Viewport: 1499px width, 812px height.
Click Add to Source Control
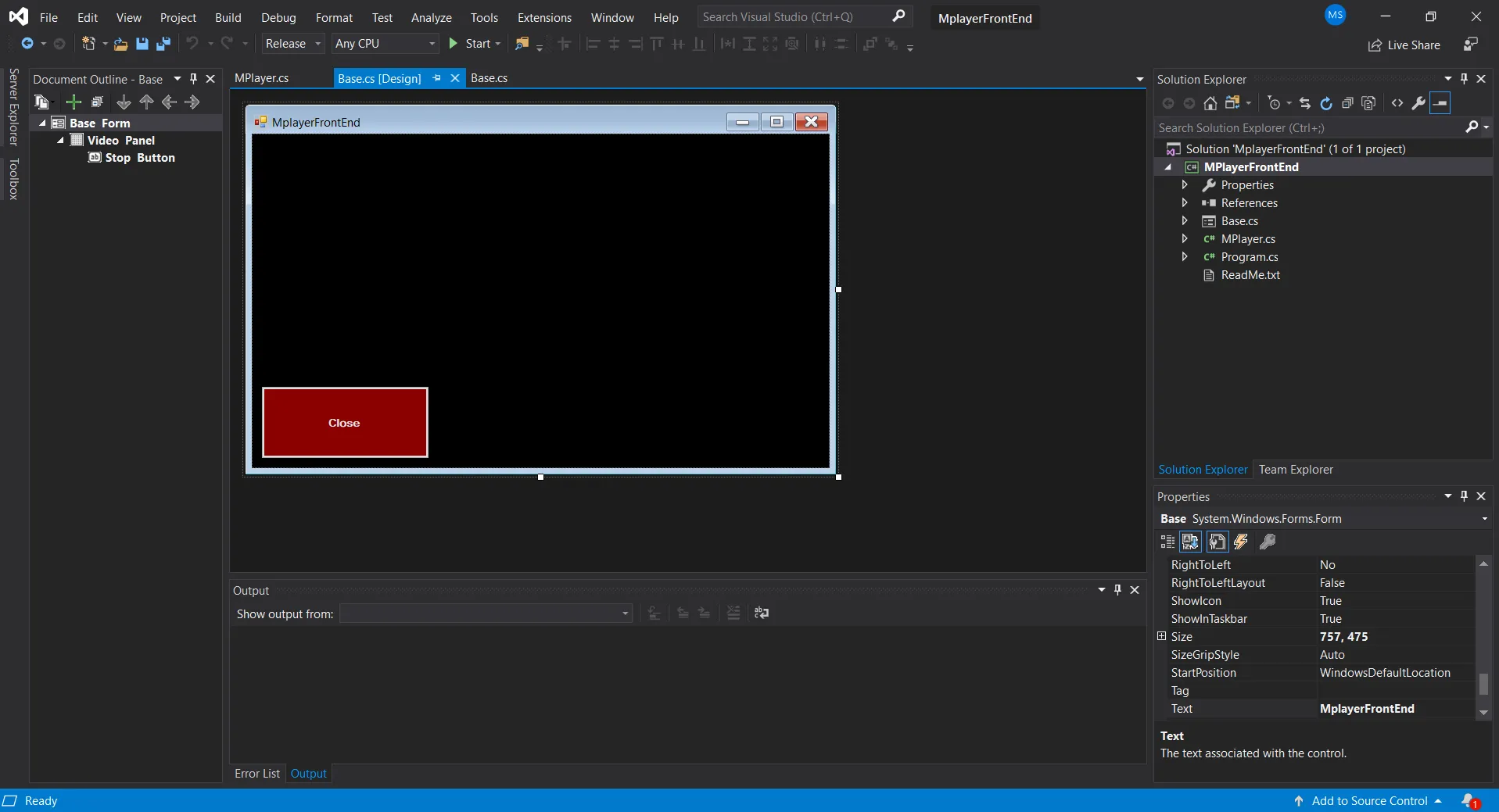tap(1369, 800)
